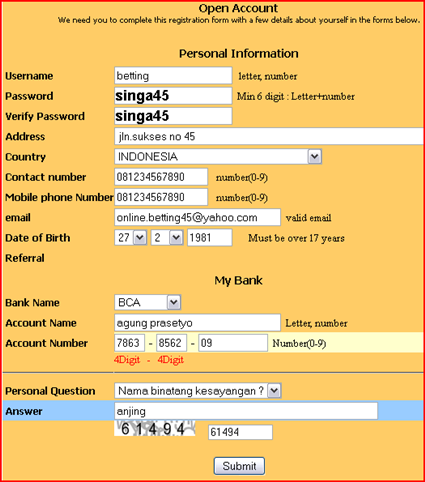
Task: Click the Username input field
Action: coord(173,76)
